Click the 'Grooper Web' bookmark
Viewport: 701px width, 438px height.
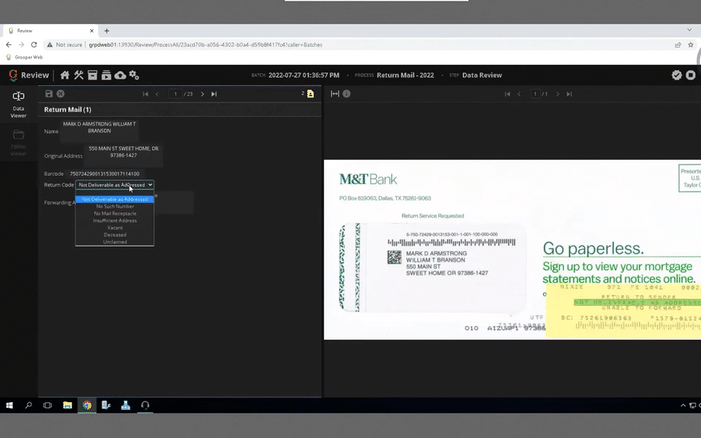(24, 57)
